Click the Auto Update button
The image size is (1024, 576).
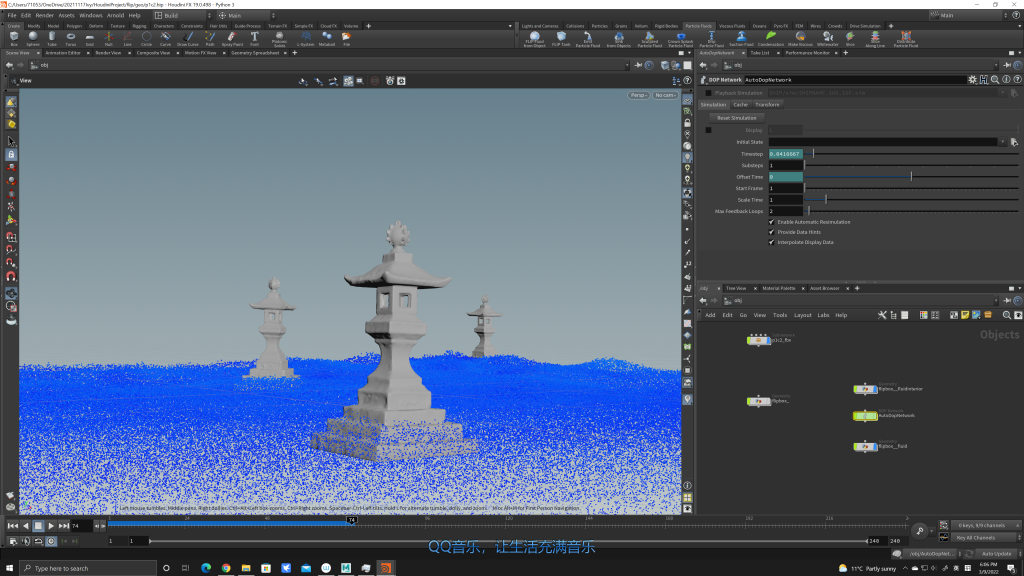pos(994,553)
